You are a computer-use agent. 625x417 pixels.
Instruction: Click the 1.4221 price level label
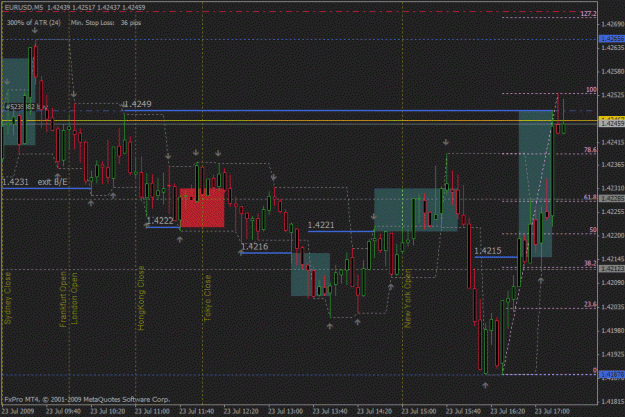tap(321, 225)
